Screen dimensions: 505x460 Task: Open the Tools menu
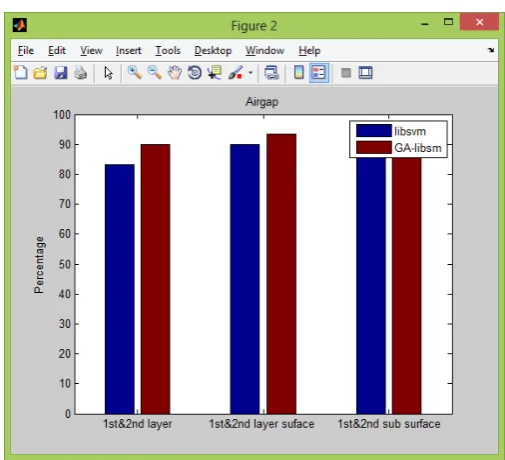168,50
